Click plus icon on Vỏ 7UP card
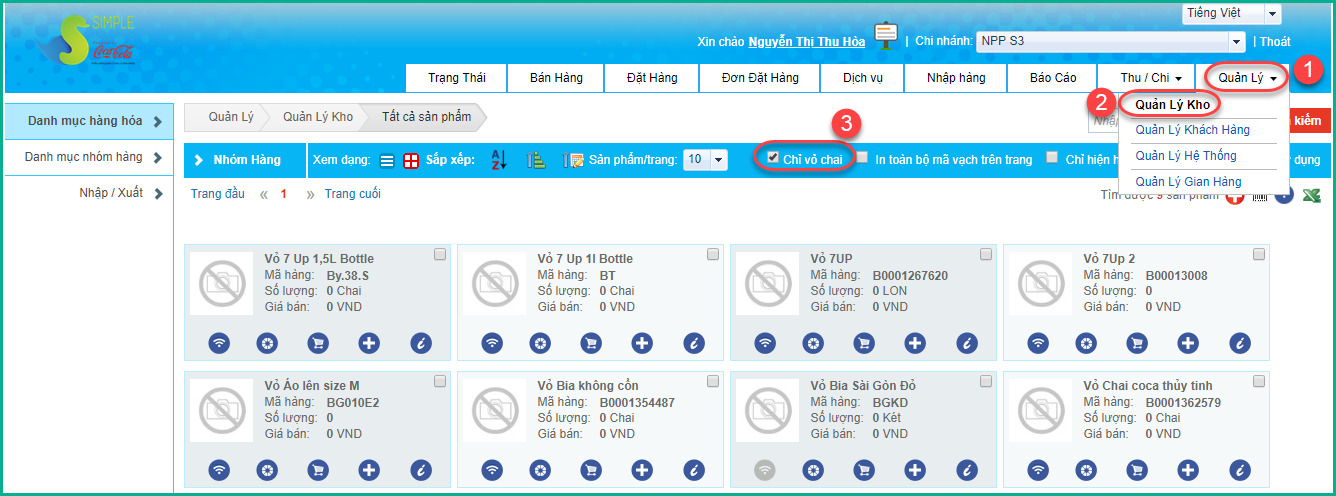Screen dimensions: 1336x496 point(915,343)
